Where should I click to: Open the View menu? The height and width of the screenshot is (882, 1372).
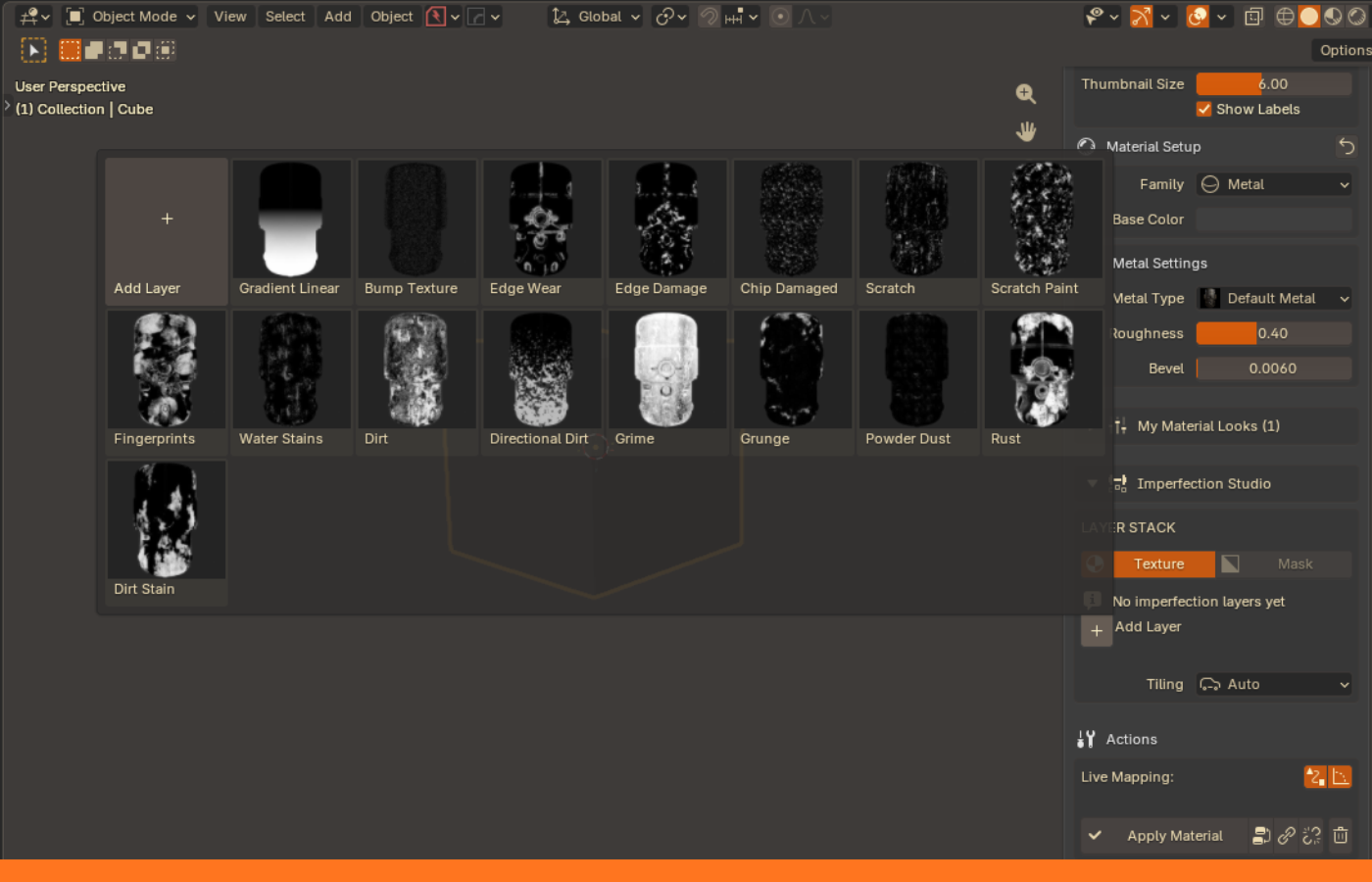[230, 17]
